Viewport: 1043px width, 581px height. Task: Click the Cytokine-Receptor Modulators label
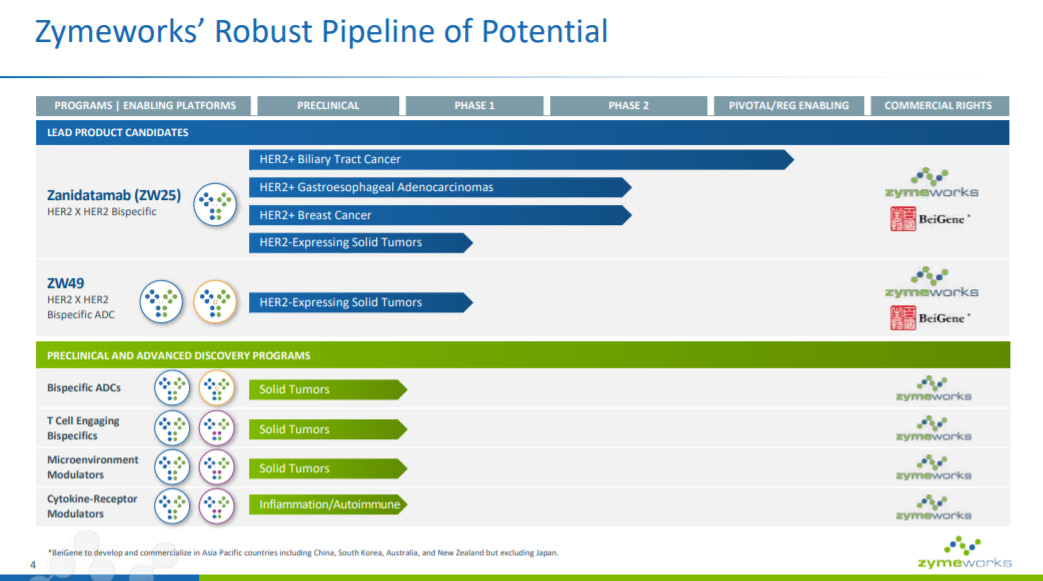(x=92, y=506)
